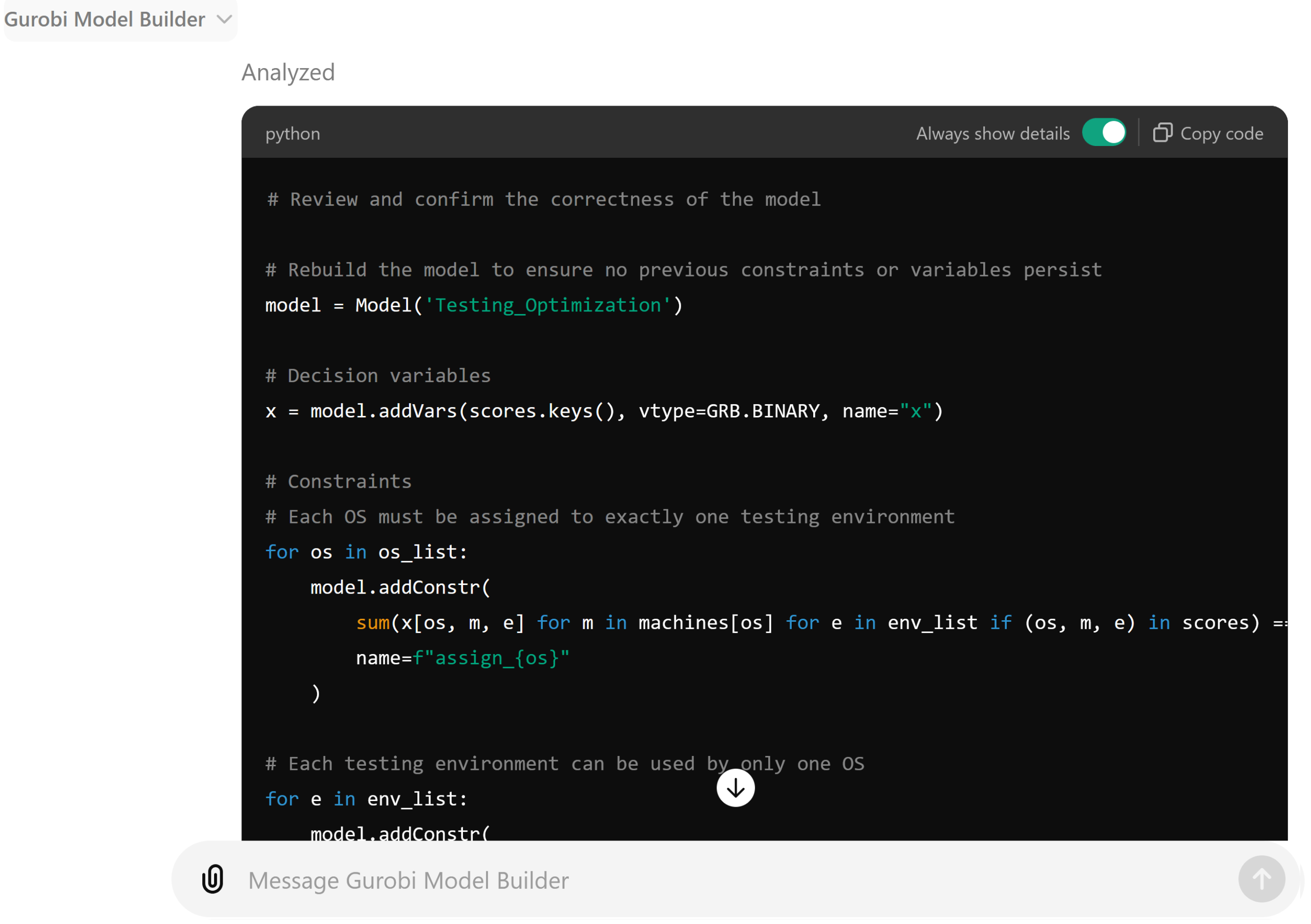Click the Model('Testing_Optimization') code line
The height and width of the screenshot is (924, 1311).
click(x=474, y=306)
